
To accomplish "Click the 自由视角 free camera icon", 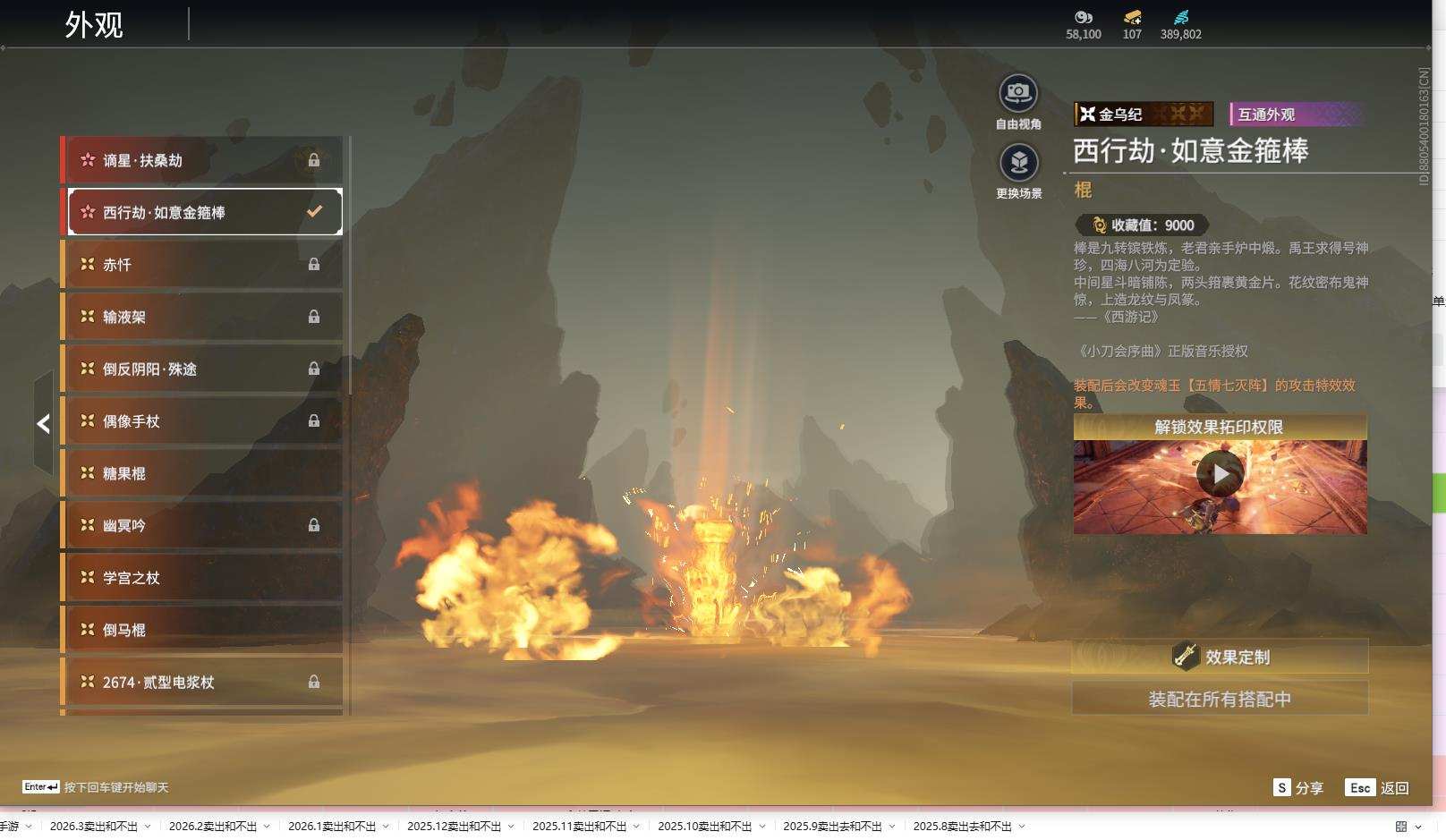I will click(1017, 93).
